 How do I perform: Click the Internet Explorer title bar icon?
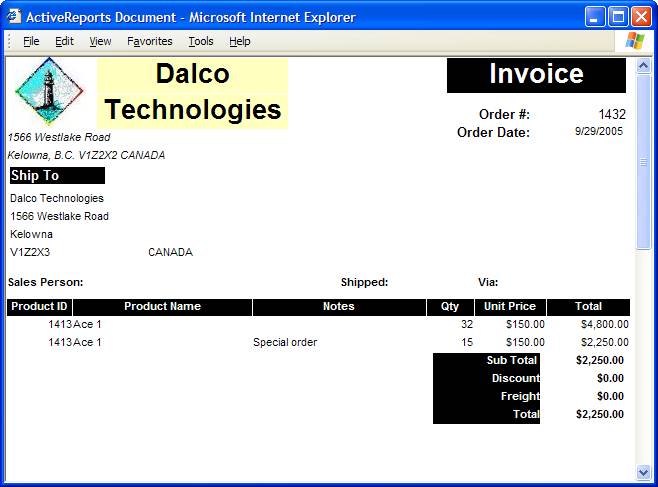coord(14,16)
